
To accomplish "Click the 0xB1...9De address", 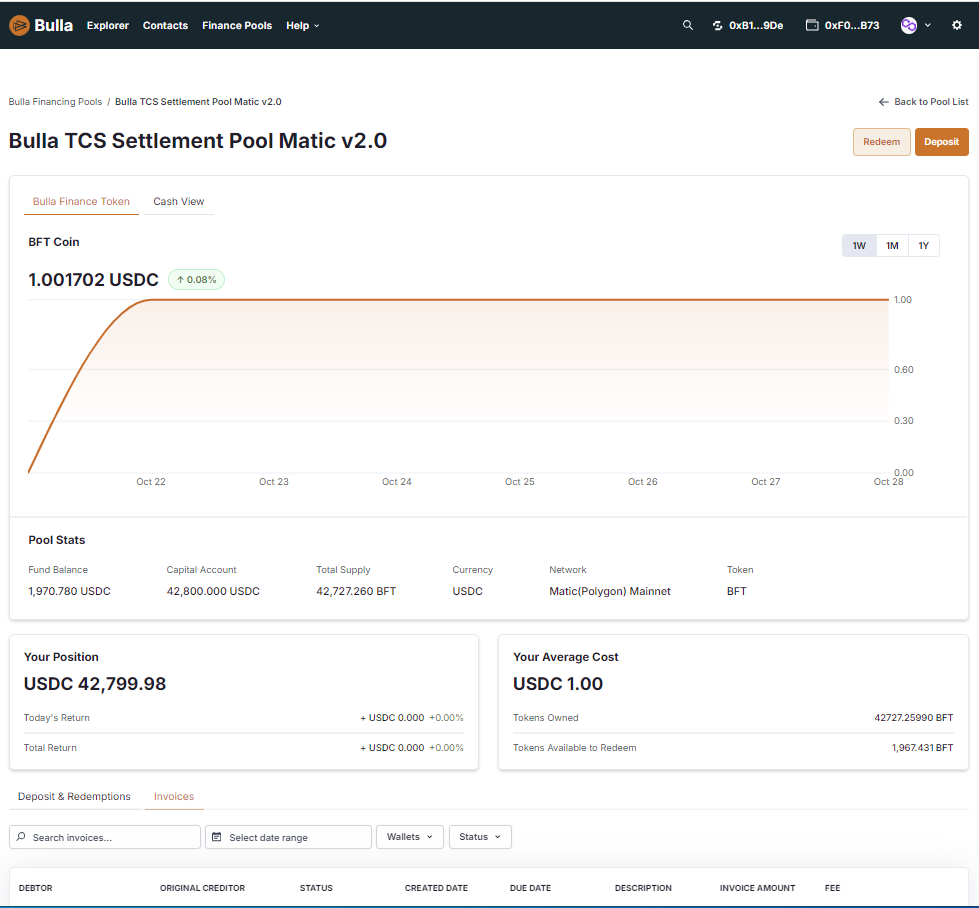I will coord(756,26).
